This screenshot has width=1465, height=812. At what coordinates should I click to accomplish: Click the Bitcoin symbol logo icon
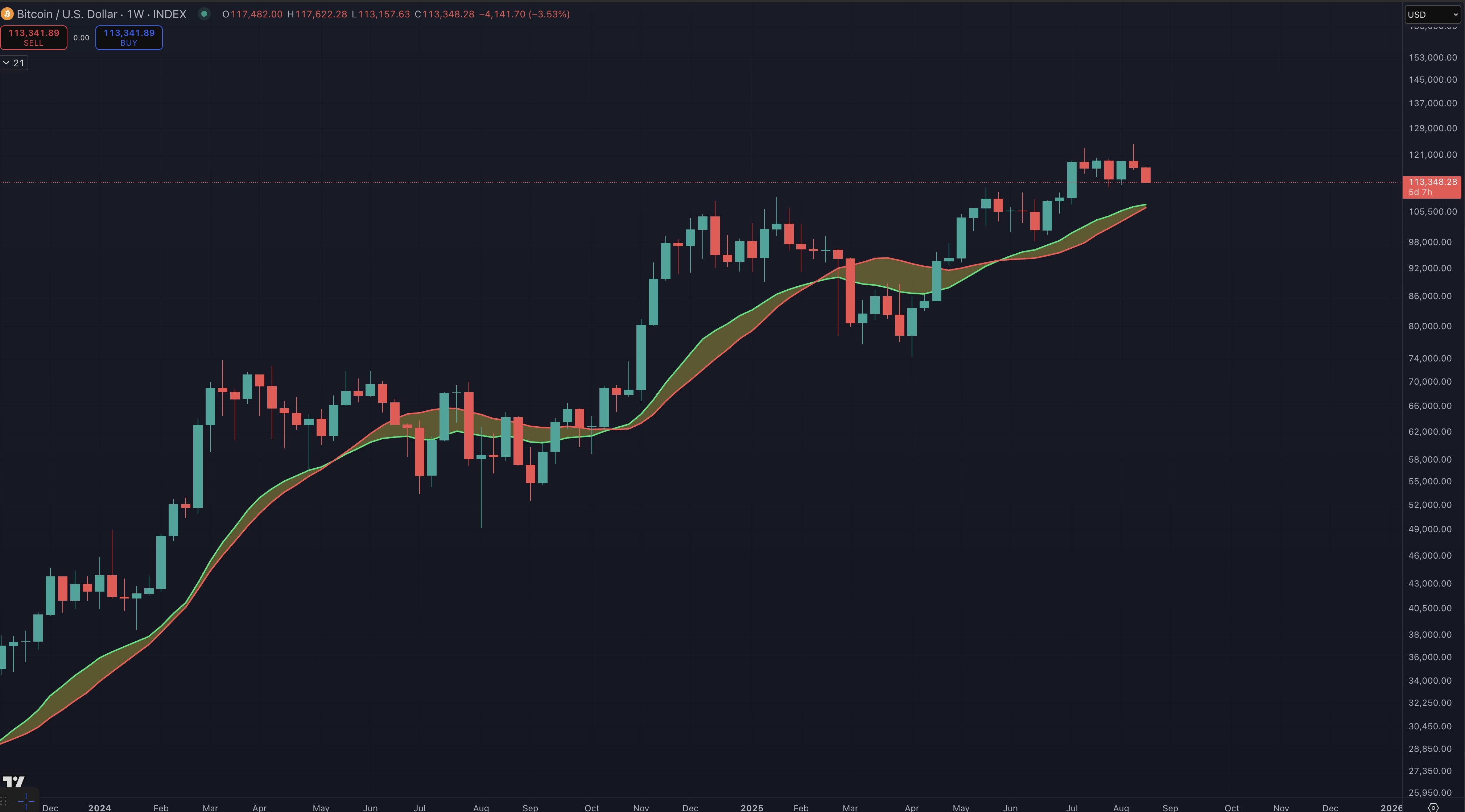point(7,14)
